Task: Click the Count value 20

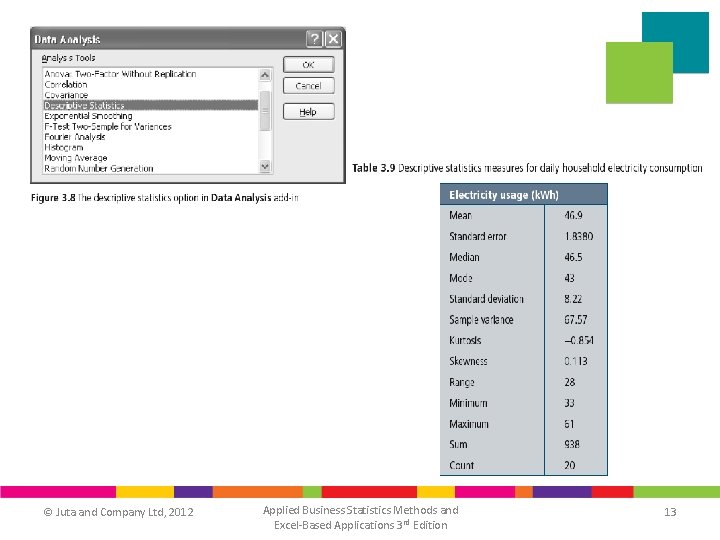Action: click(569, 465)
